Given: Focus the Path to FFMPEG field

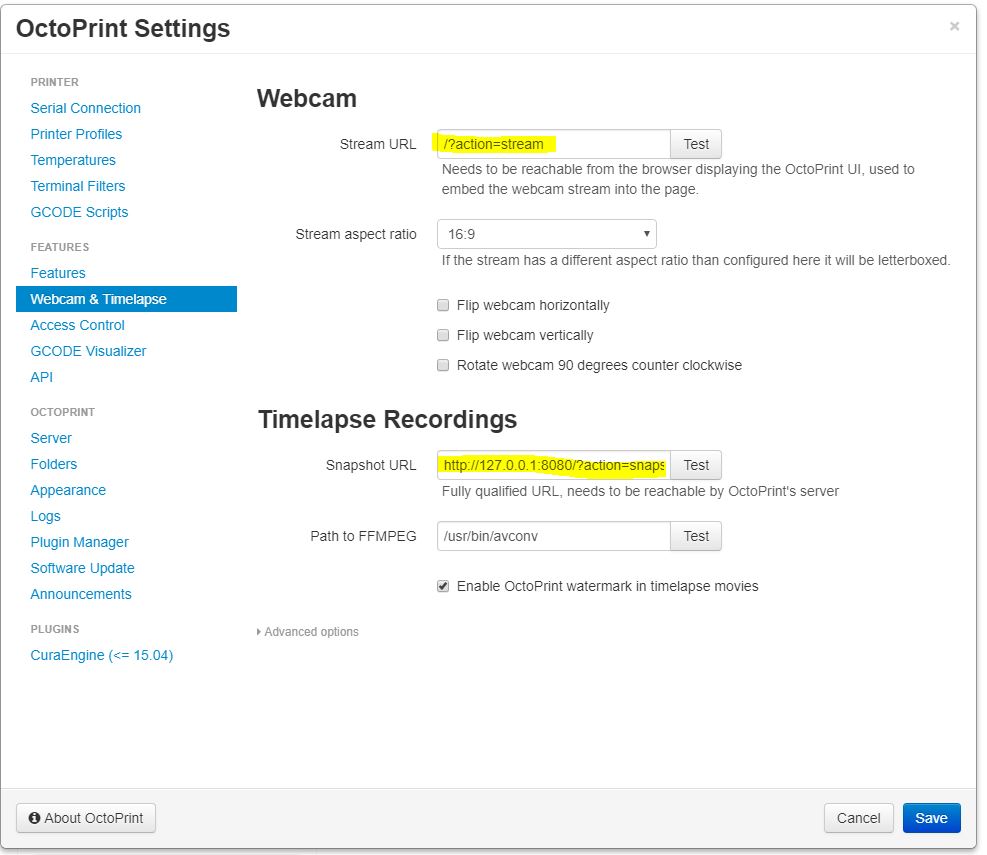Looking at the screenshot, I should [x=553, y=536].
